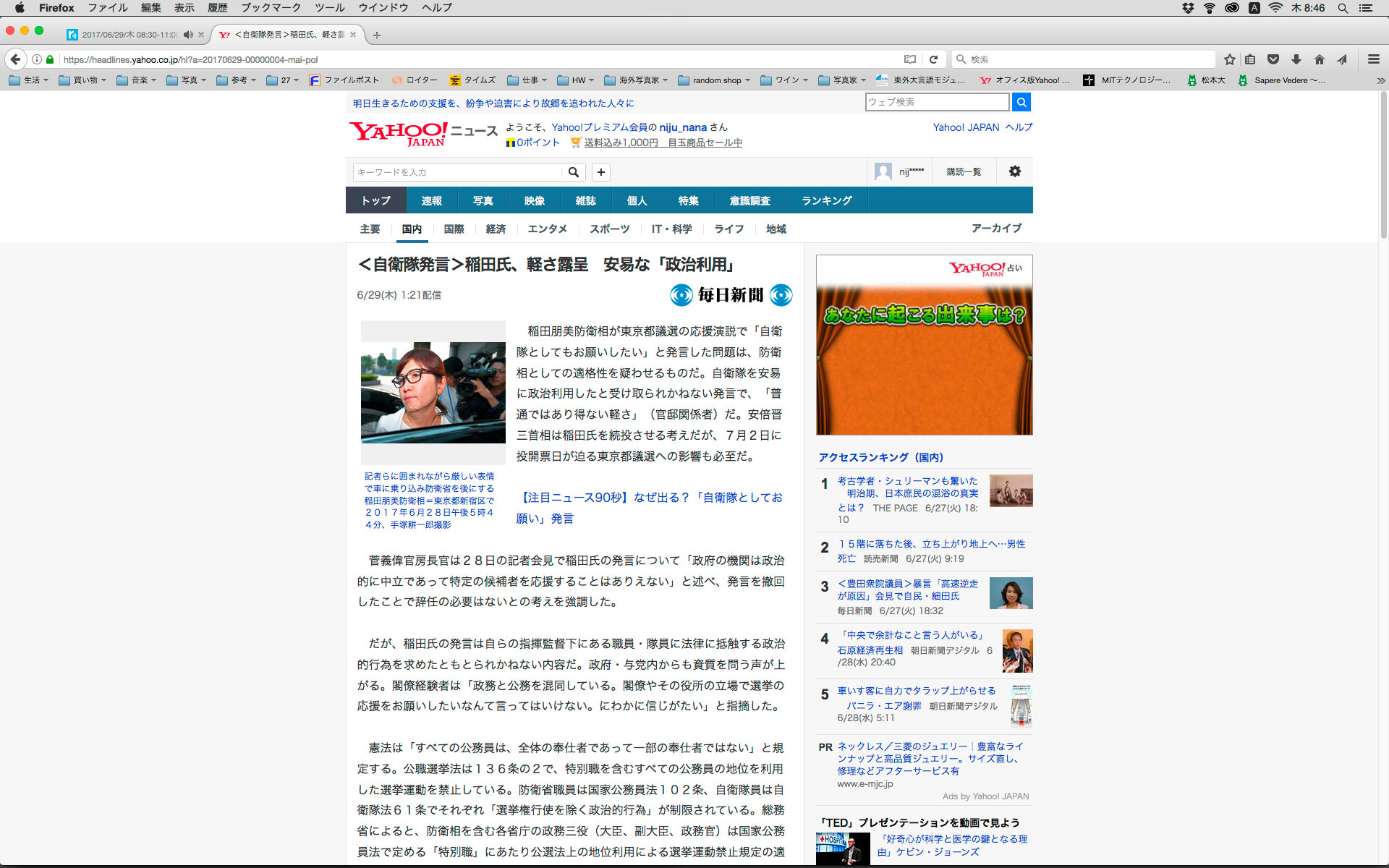Click the blue web search magnifier button
Image resolution: width=1389 pixels, height=868 pixels.
(1021, 102)
